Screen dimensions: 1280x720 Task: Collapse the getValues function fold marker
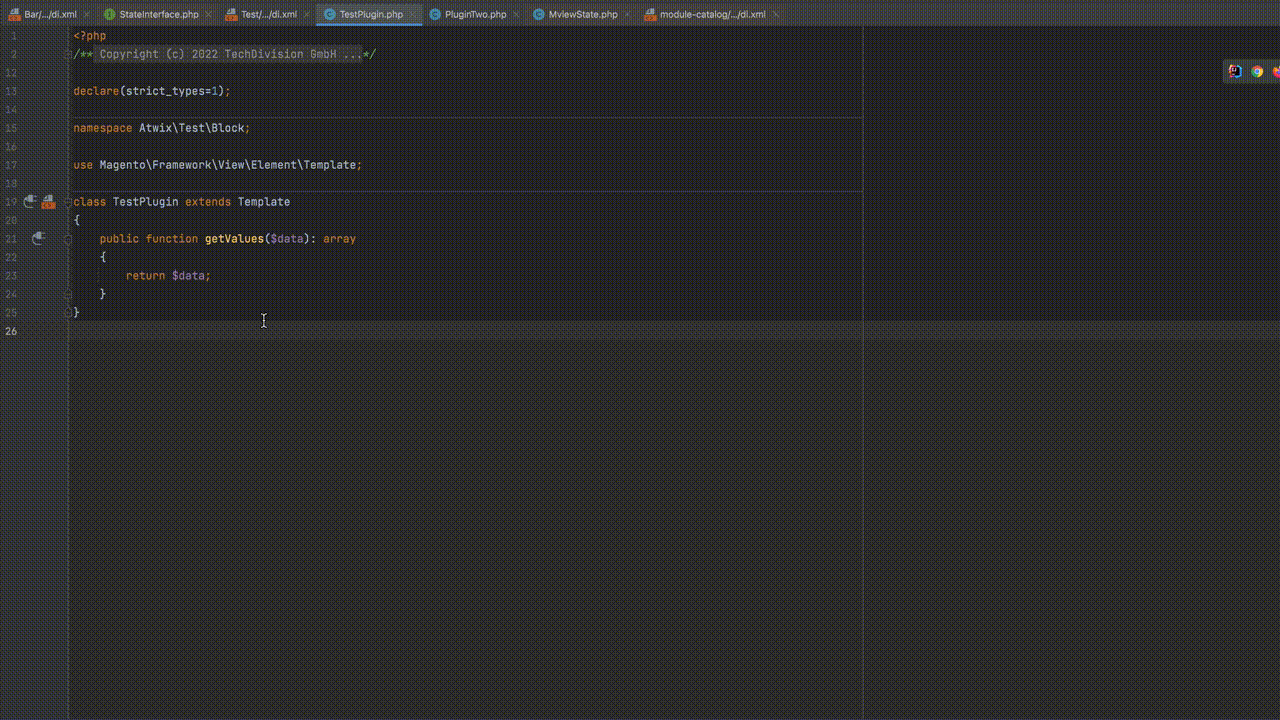pyautogui.click(x=69, y=239)
